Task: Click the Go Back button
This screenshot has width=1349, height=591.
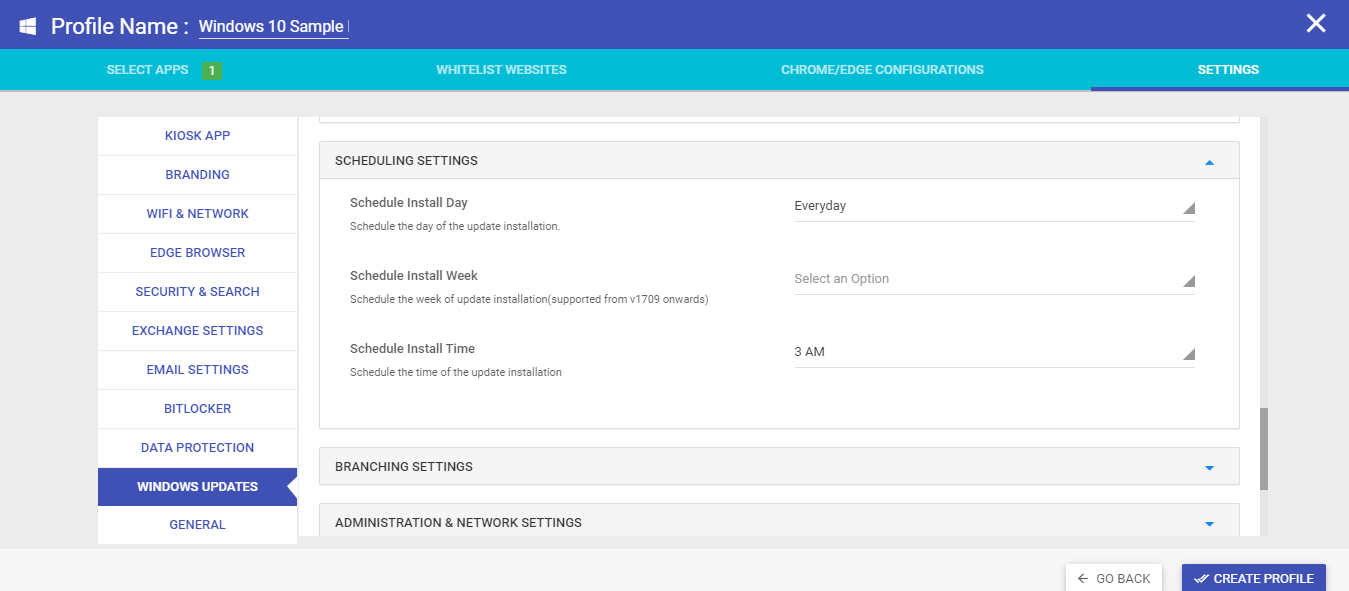Action: (x=1114, y=578)
